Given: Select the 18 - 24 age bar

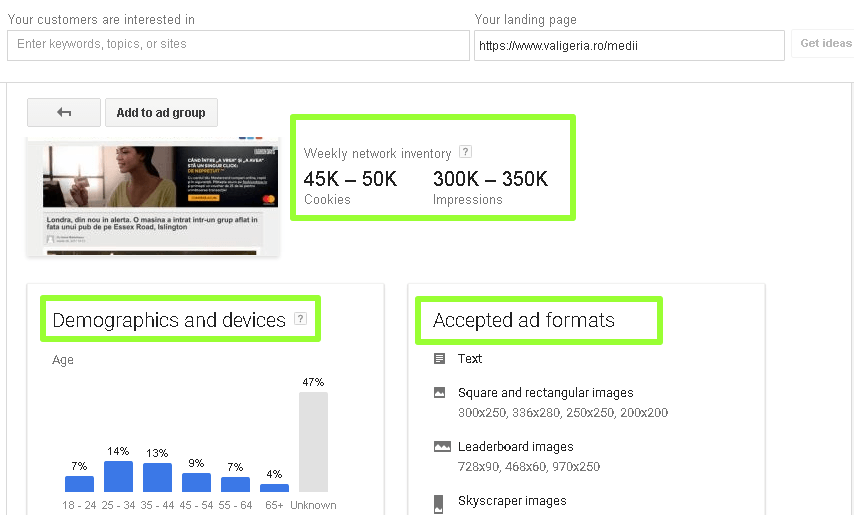Looking at the screenshot, I should click(80, 483).
